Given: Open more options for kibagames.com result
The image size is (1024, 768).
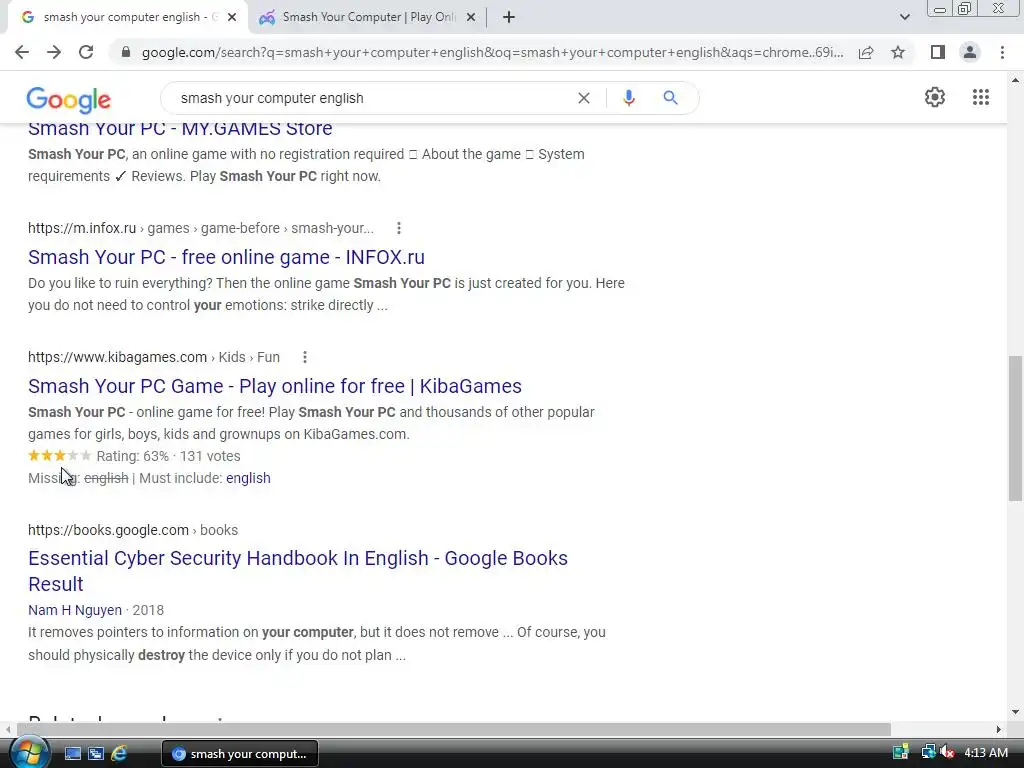Looking at the screenshot, I should pyautogui.click(x=305, y=357).
